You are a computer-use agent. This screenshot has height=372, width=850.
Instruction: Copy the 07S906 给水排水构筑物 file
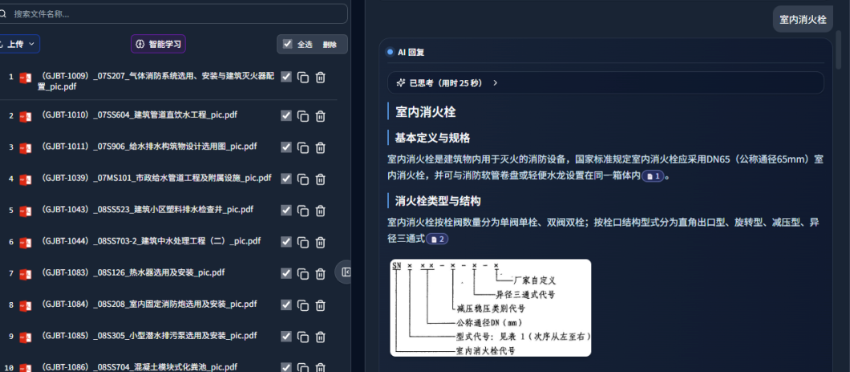coord(304,147)
